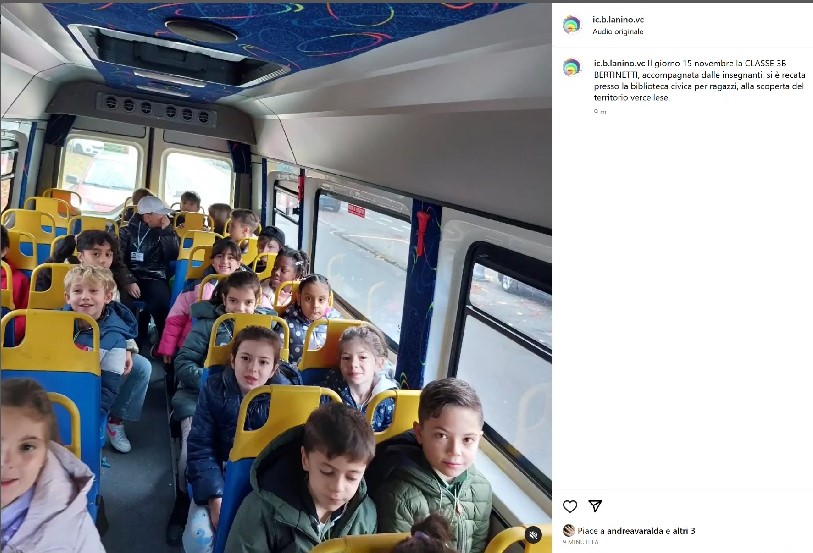Share the post via paper plane icon
The height and width of the screenshot is (553, 813).
595,505
